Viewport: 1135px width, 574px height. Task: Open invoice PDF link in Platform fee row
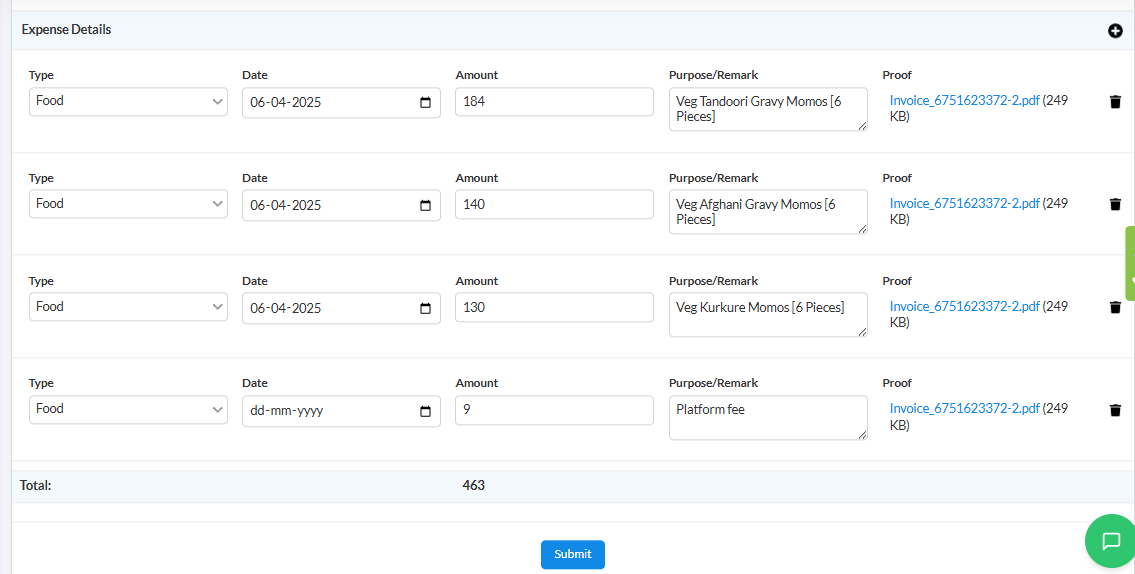964,408
